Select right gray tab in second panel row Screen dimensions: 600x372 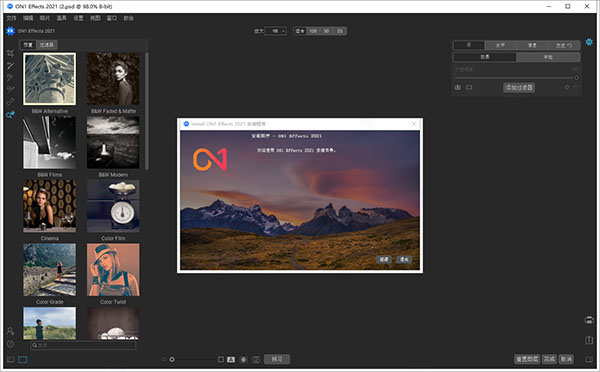pos(548,57)
